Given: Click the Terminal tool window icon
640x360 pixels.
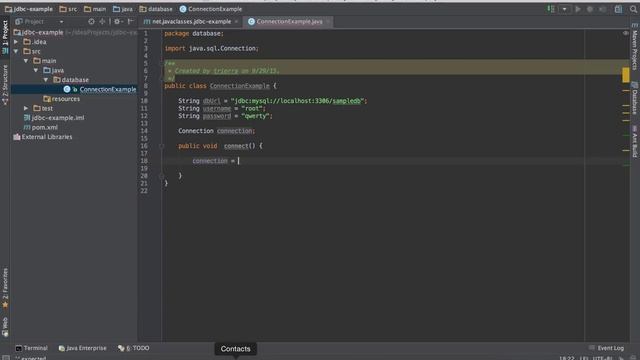Looking at the screenshot, I should click(x=18, y=348).
